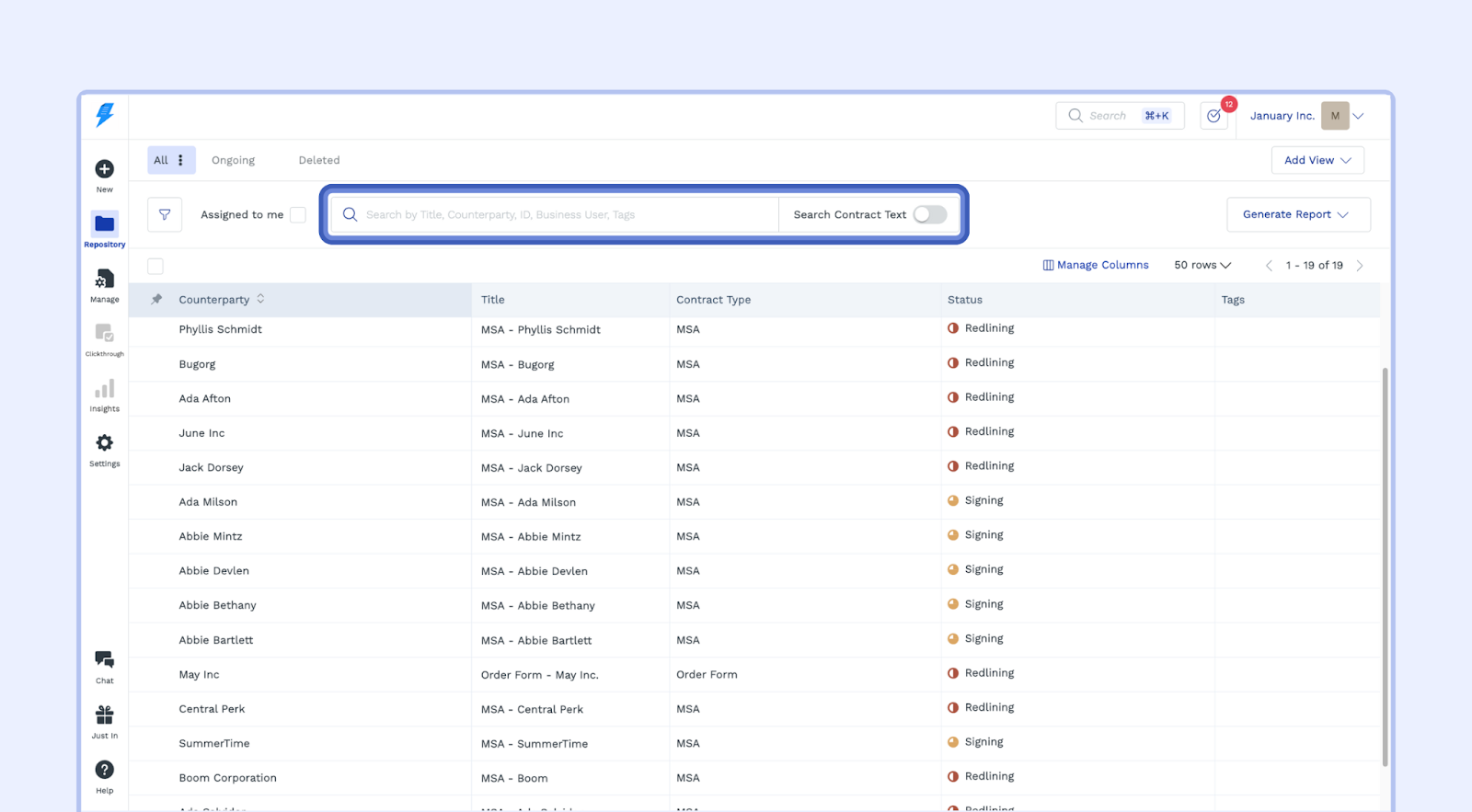Open the Add View dropdown
Viewport: 1472px width, 812px height.
1317,160
